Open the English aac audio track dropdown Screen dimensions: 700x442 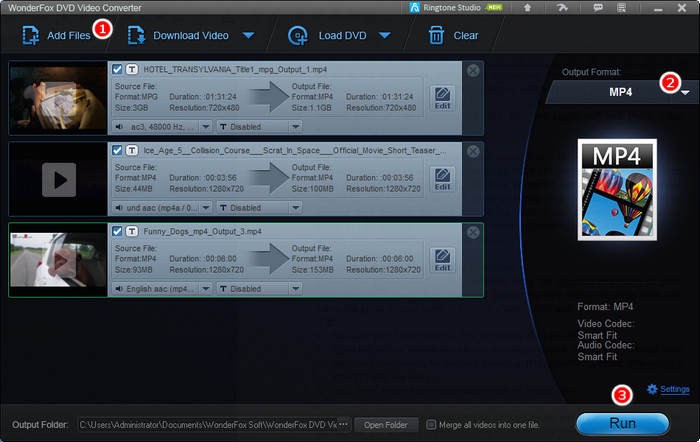pos(205,288)
